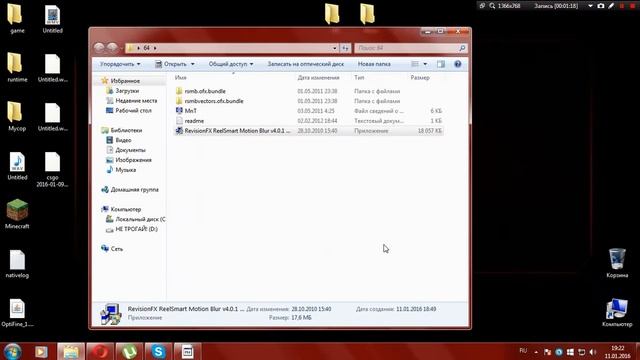Click Записать на оптический диск
The image size is (640, 360).
305,64
